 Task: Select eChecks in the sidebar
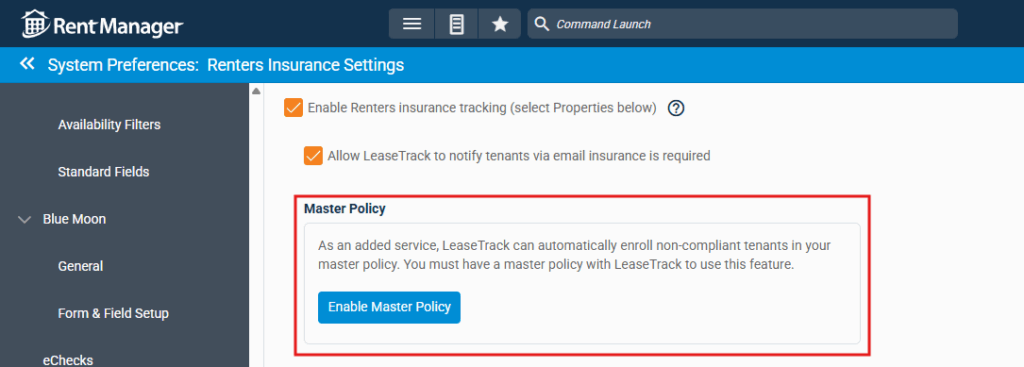(x=68, y=360)
